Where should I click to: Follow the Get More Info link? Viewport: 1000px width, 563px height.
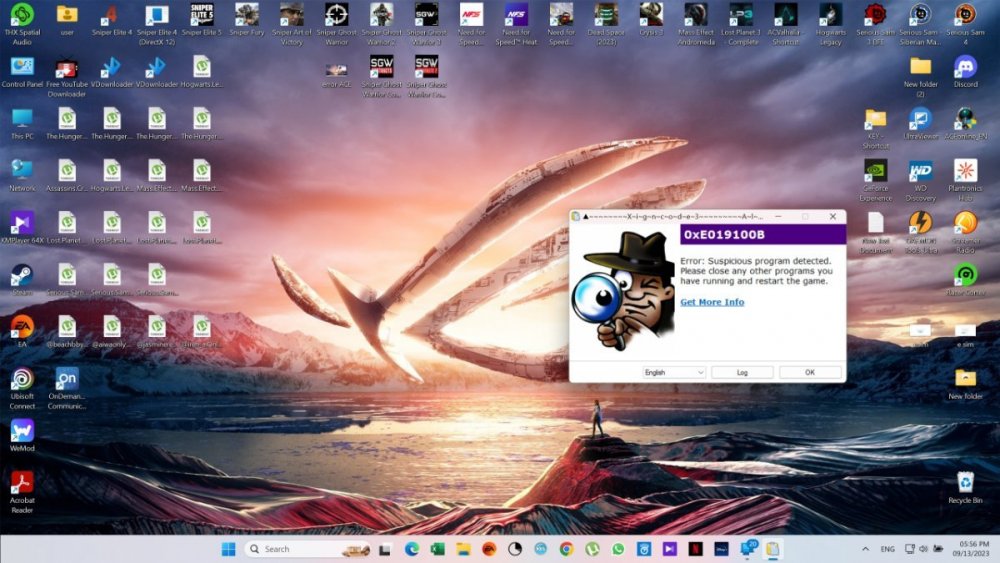pyautogui.click(x=712, y=302)
